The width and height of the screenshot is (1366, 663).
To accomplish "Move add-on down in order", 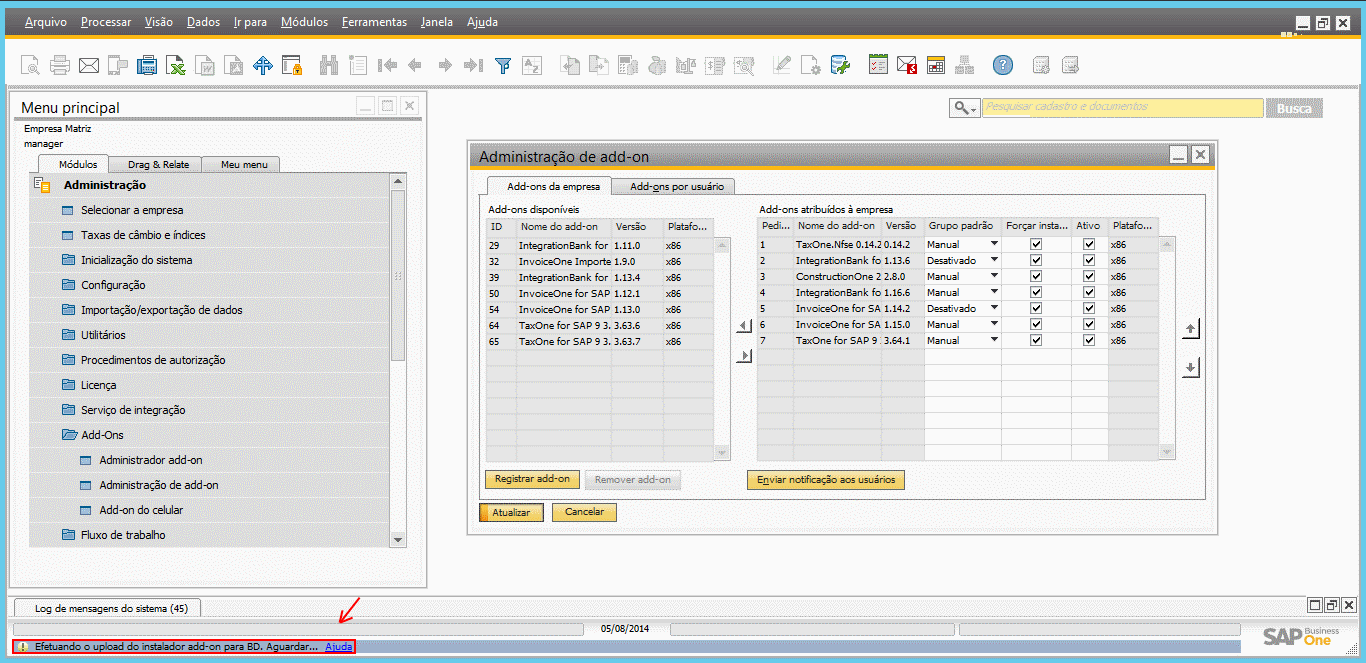I will (1190, 368).
